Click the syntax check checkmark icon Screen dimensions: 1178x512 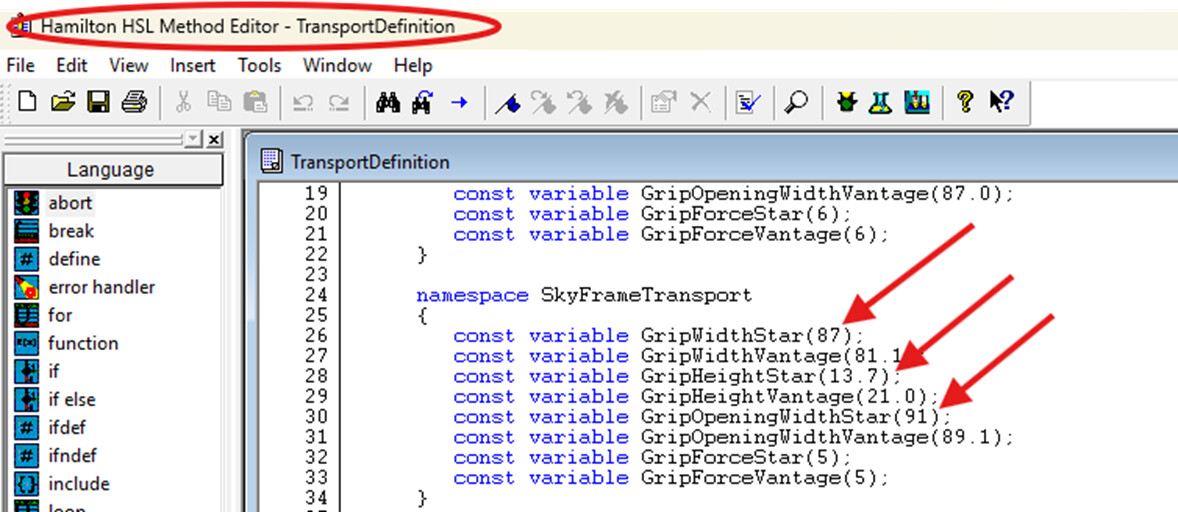point(748,101)
